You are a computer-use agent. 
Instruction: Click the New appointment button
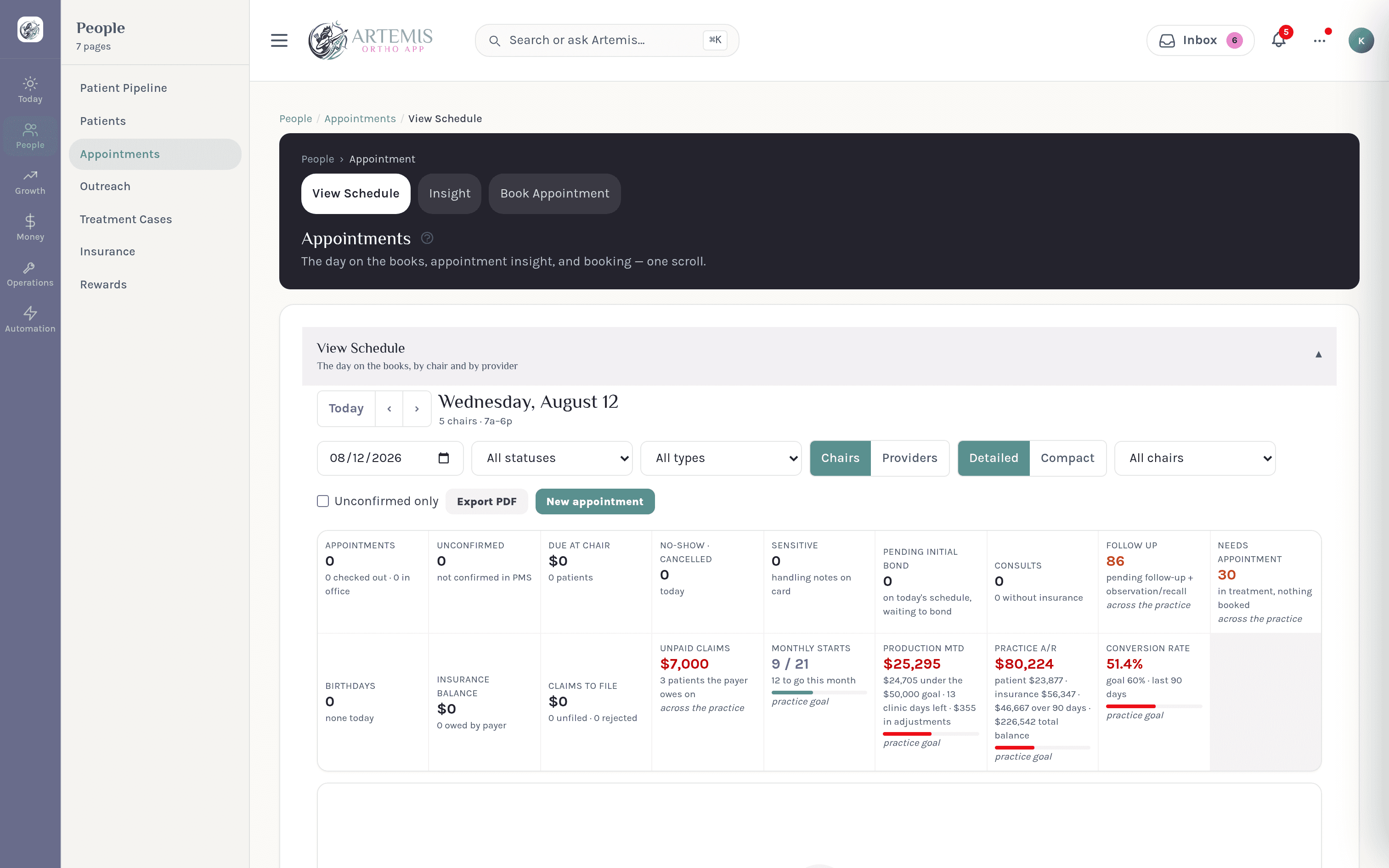(x=595, y=501)
